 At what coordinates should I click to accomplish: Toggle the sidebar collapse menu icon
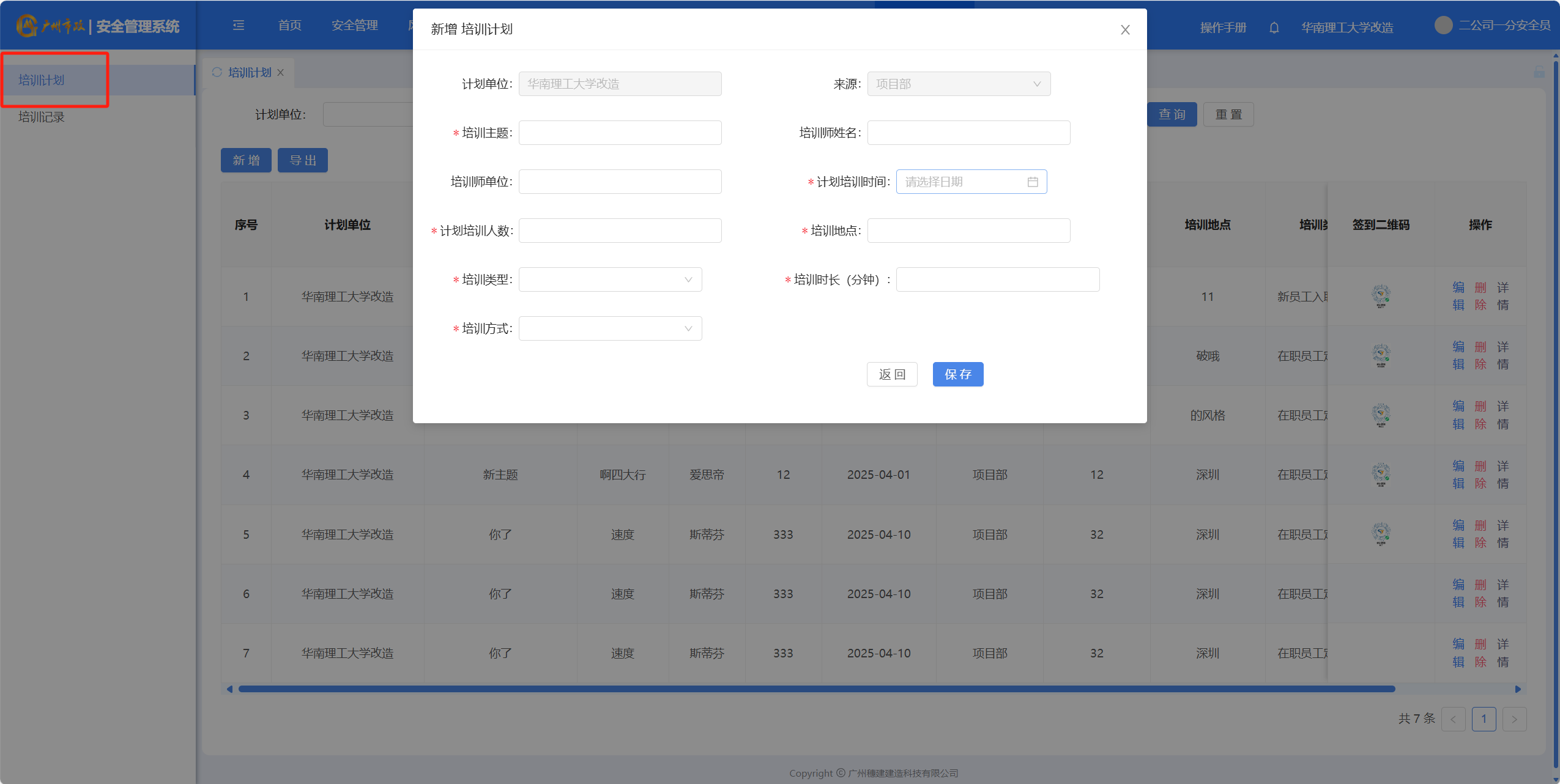pos(239,25)
